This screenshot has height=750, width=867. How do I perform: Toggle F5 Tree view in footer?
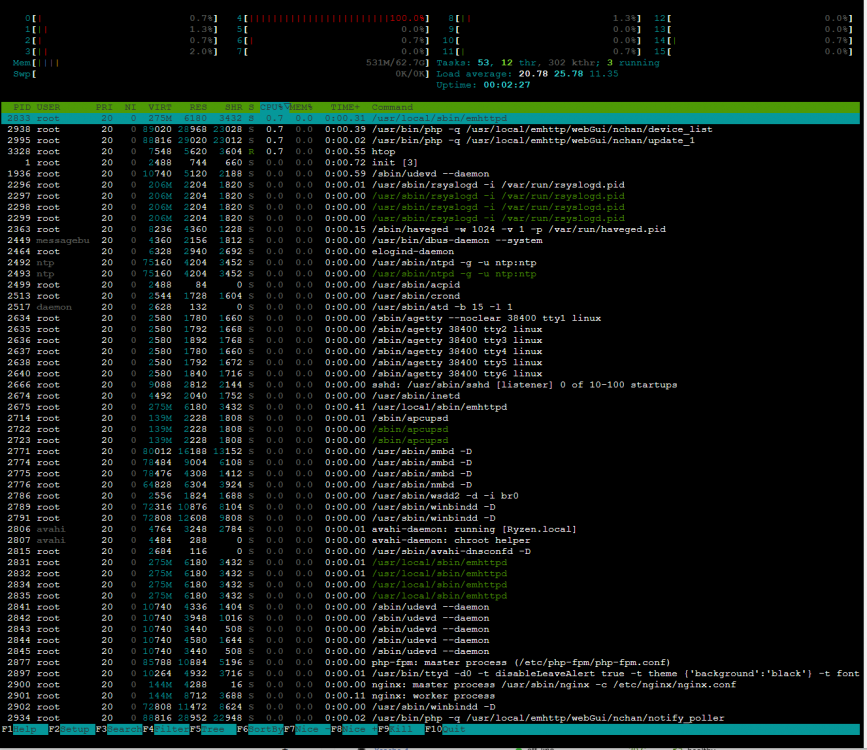pos(213,729)
